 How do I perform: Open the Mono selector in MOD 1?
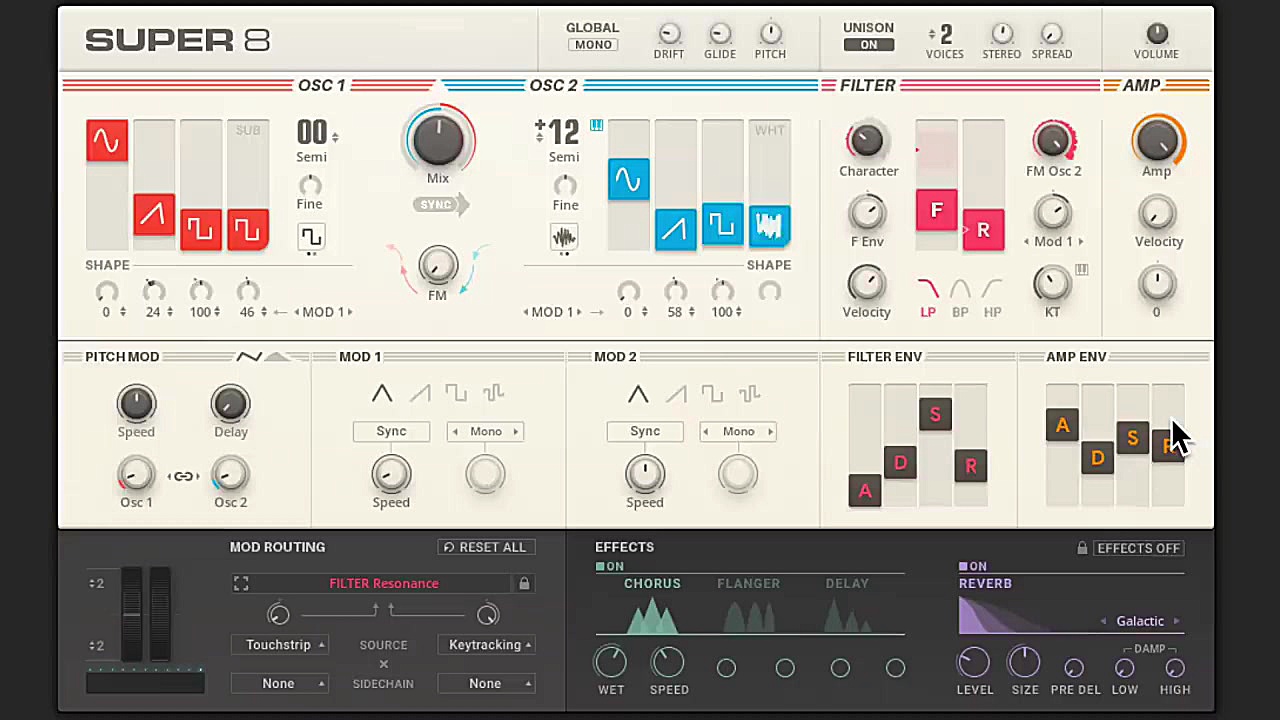(x=485, y=431)
